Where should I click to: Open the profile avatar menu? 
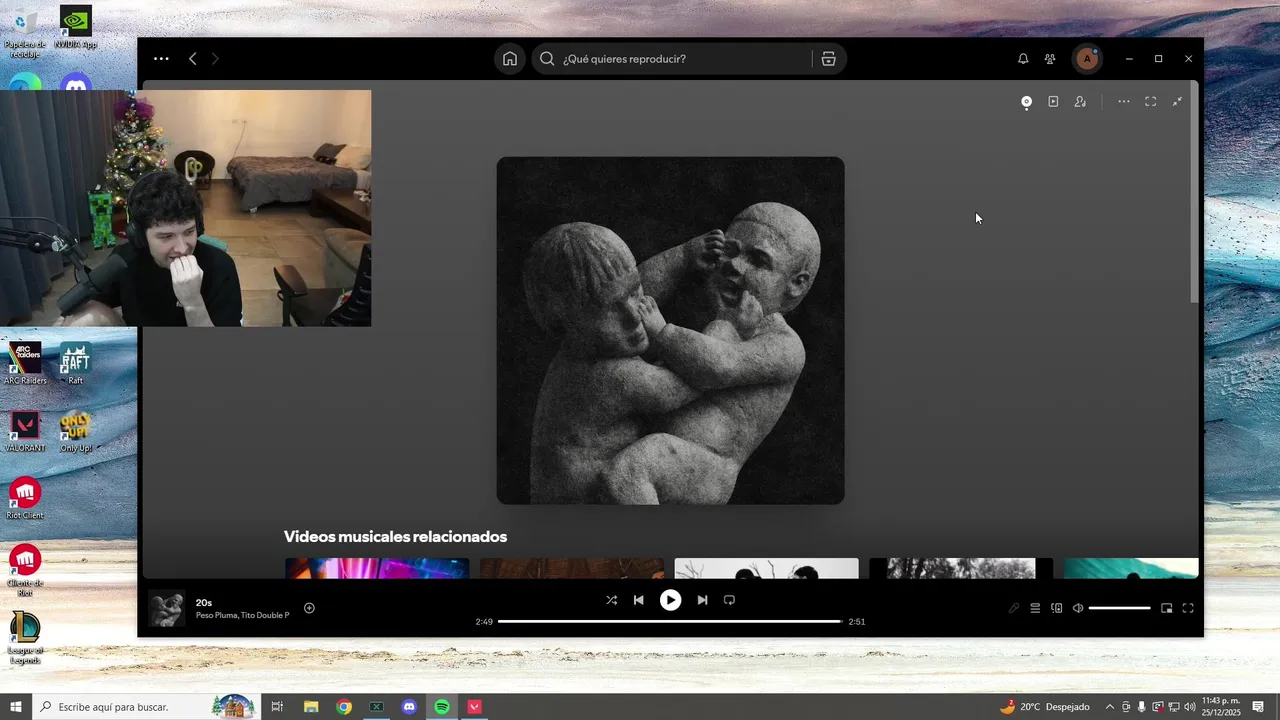click(x=1087, y=59)
